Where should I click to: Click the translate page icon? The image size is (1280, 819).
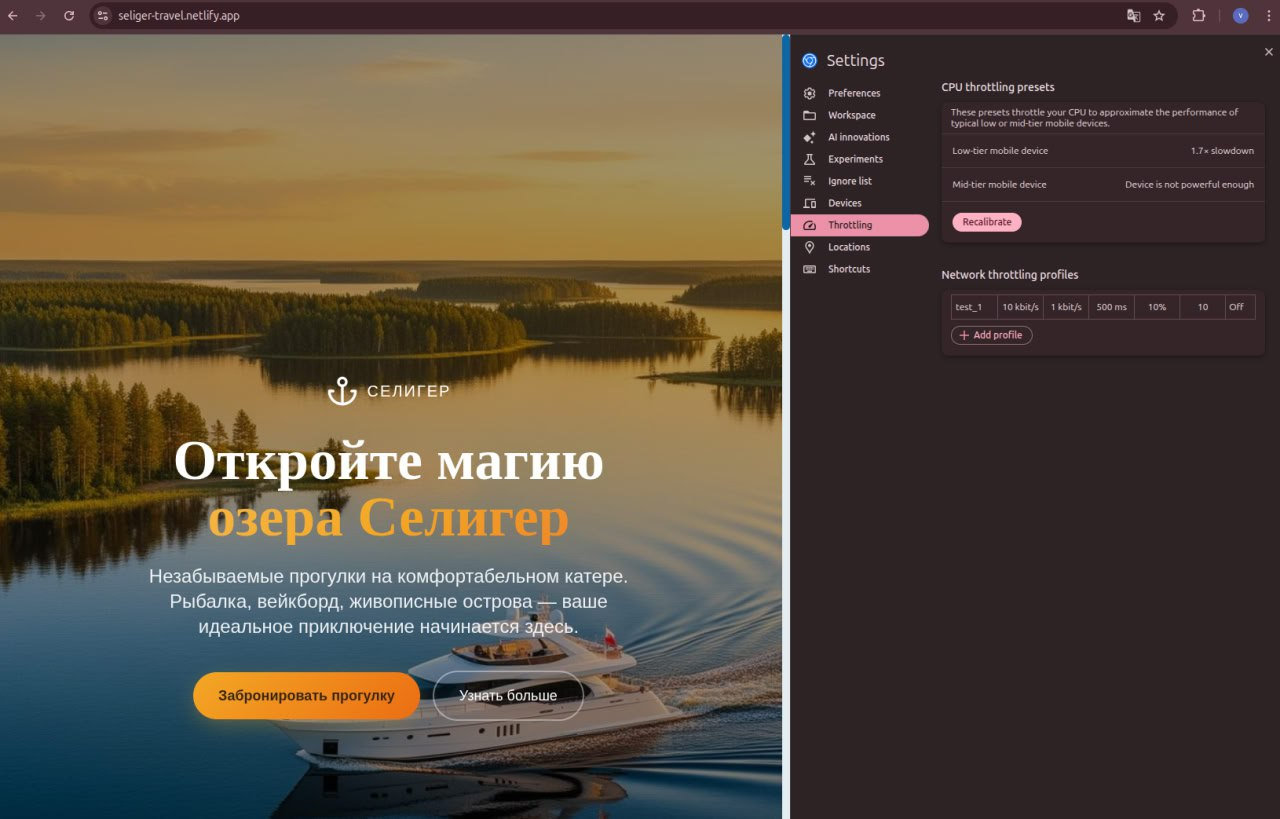tap(1133, 16)
